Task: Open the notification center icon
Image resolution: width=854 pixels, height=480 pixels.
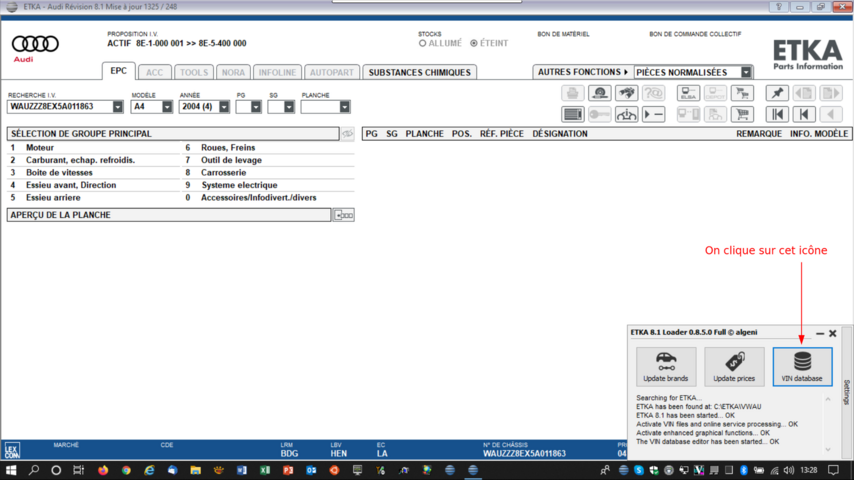Action: 833,470
